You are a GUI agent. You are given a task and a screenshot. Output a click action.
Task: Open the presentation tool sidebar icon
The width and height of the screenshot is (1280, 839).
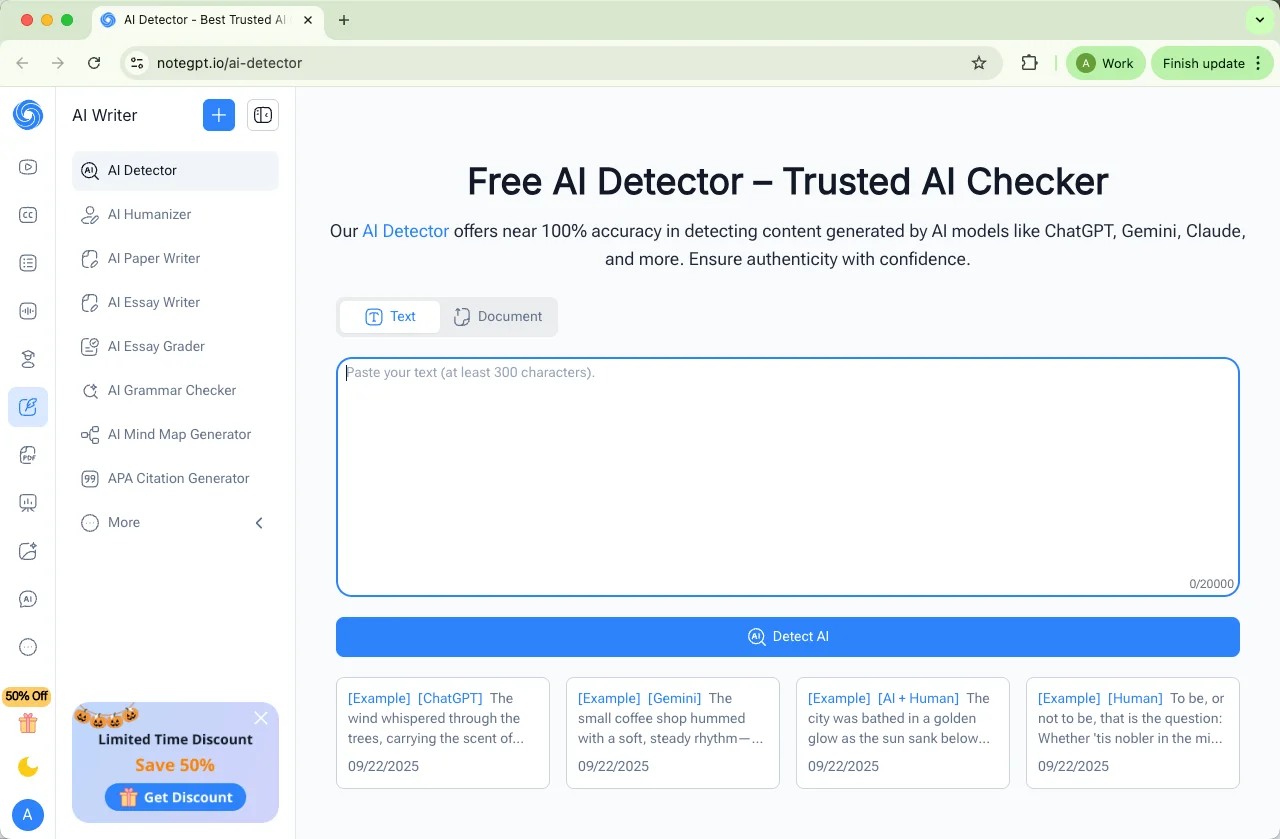(28, 503)
